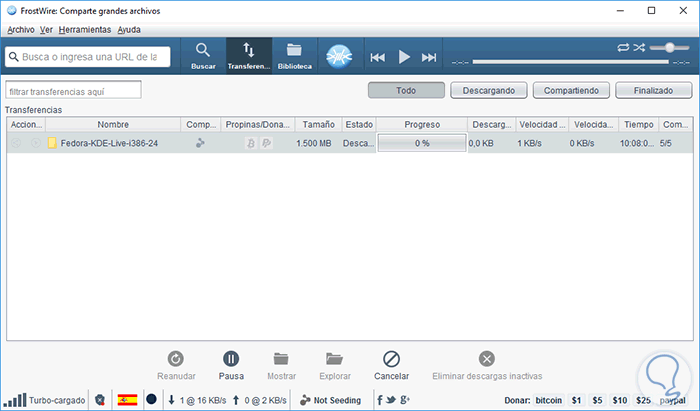Viewport: 700px width, 411px height.
Task: Click the filter transfers text box
Action: point(73,91)
